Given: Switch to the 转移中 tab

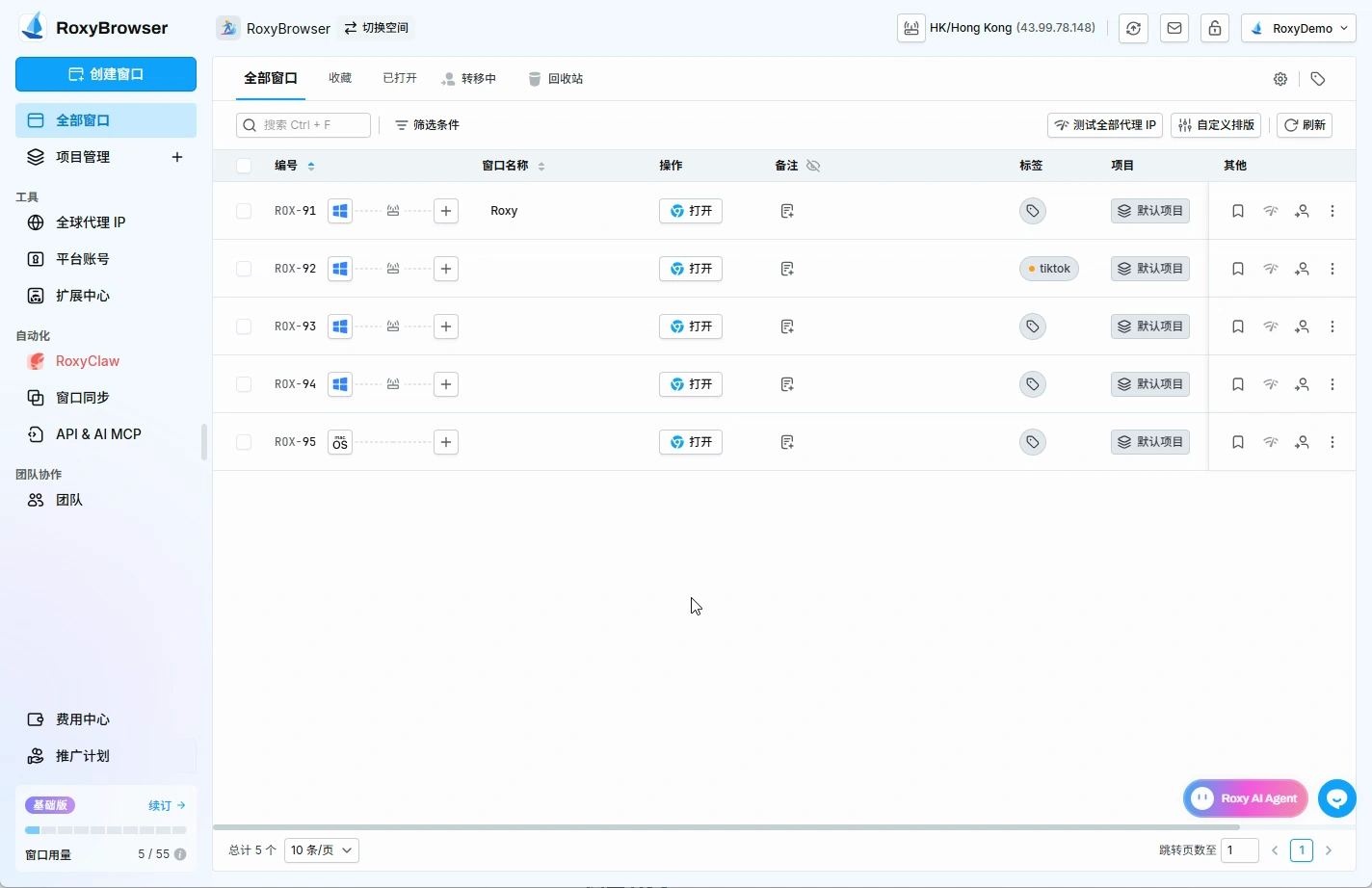Looking at the screenshot, I should (469, 79).
